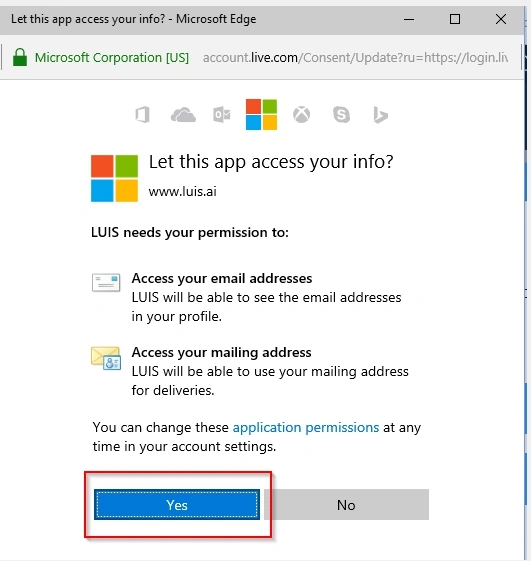Image resolution: width=531 pixels, height=561 pixels.
Task: Click the Outlook icon in the header strip
Action: (x=222, y=115)
